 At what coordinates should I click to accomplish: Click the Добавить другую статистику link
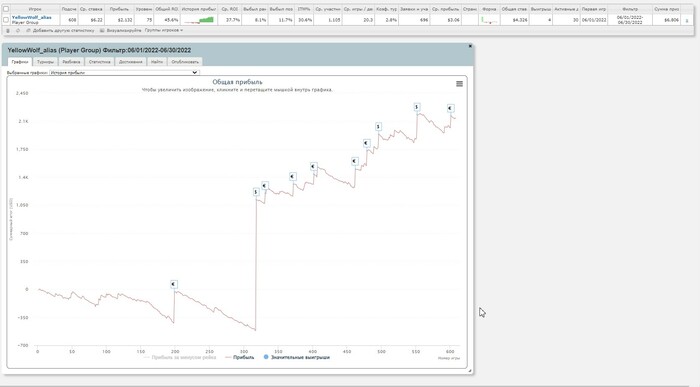63,31
